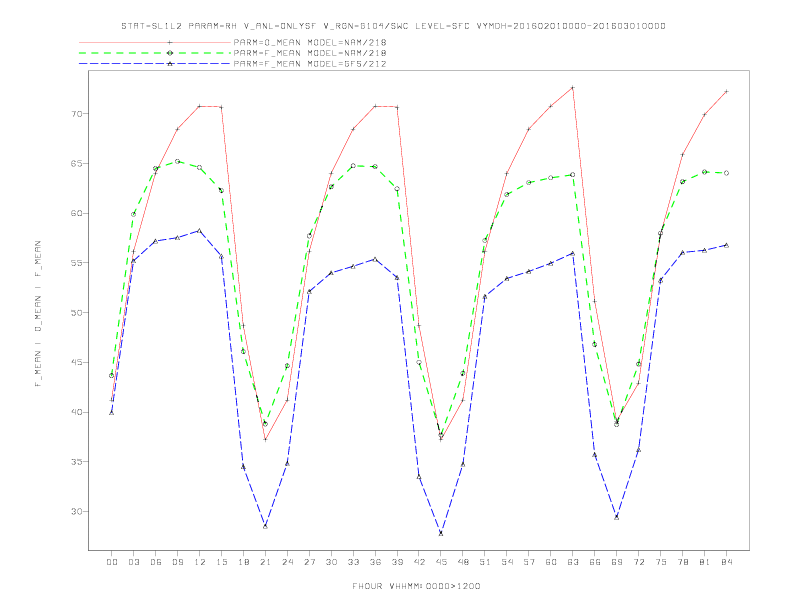The width and height of the screenshot is (792, 612).
Task: Click x-axis forecast hour 72
Action: [x=639, y=562]
